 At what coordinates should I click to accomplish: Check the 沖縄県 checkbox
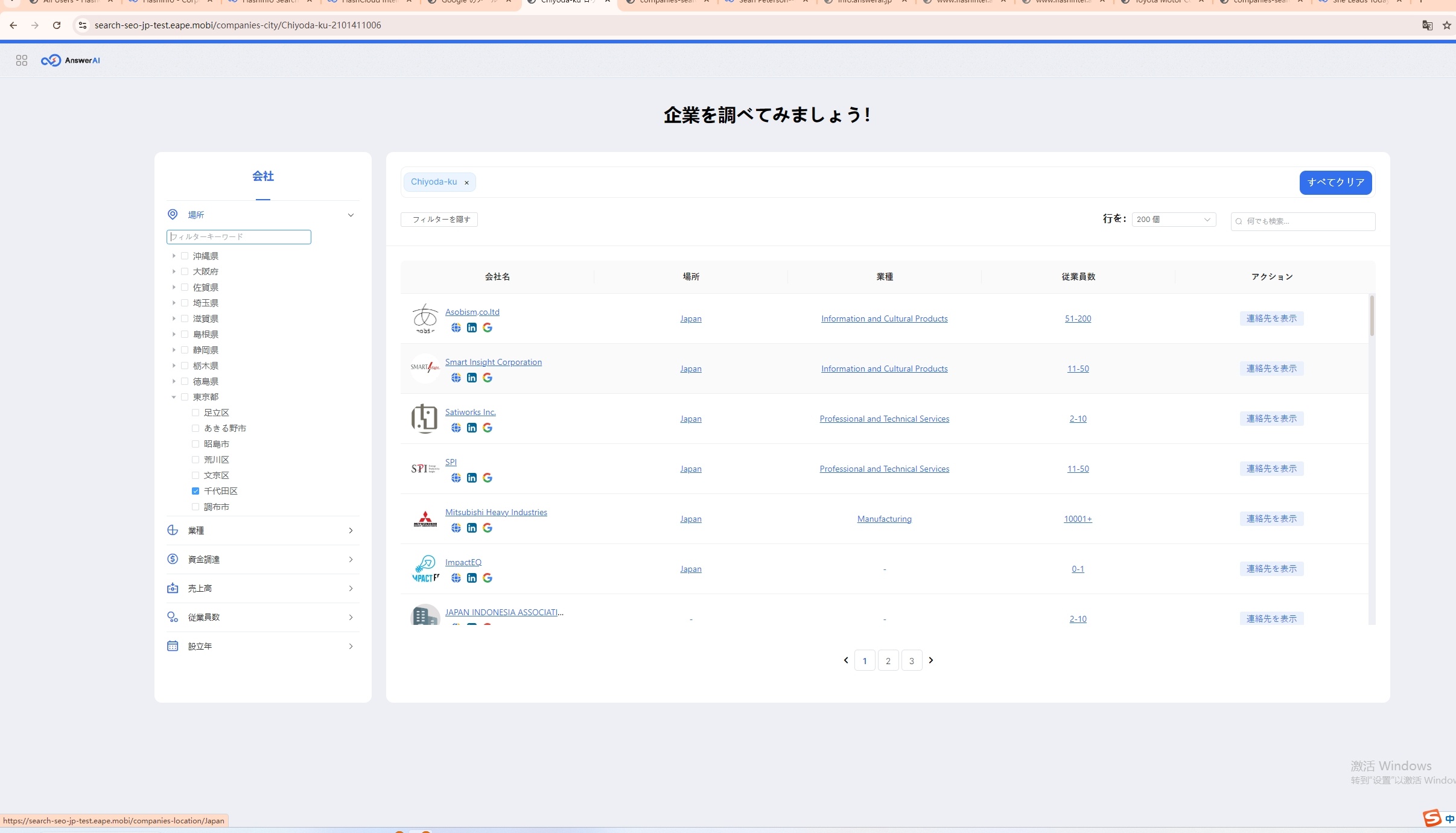coord(185,256)
